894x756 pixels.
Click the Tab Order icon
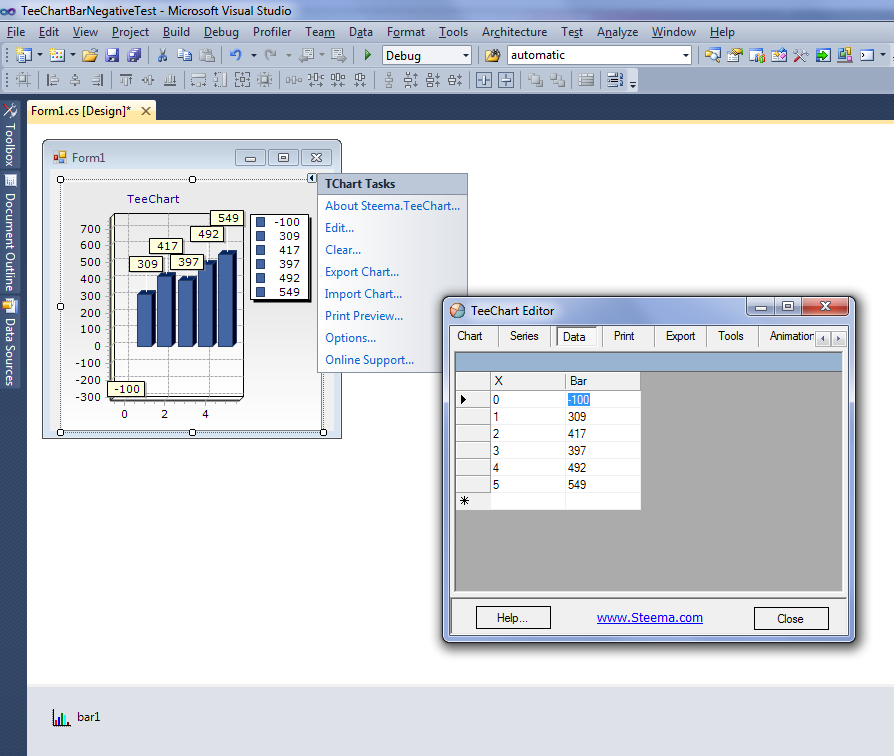615,80
